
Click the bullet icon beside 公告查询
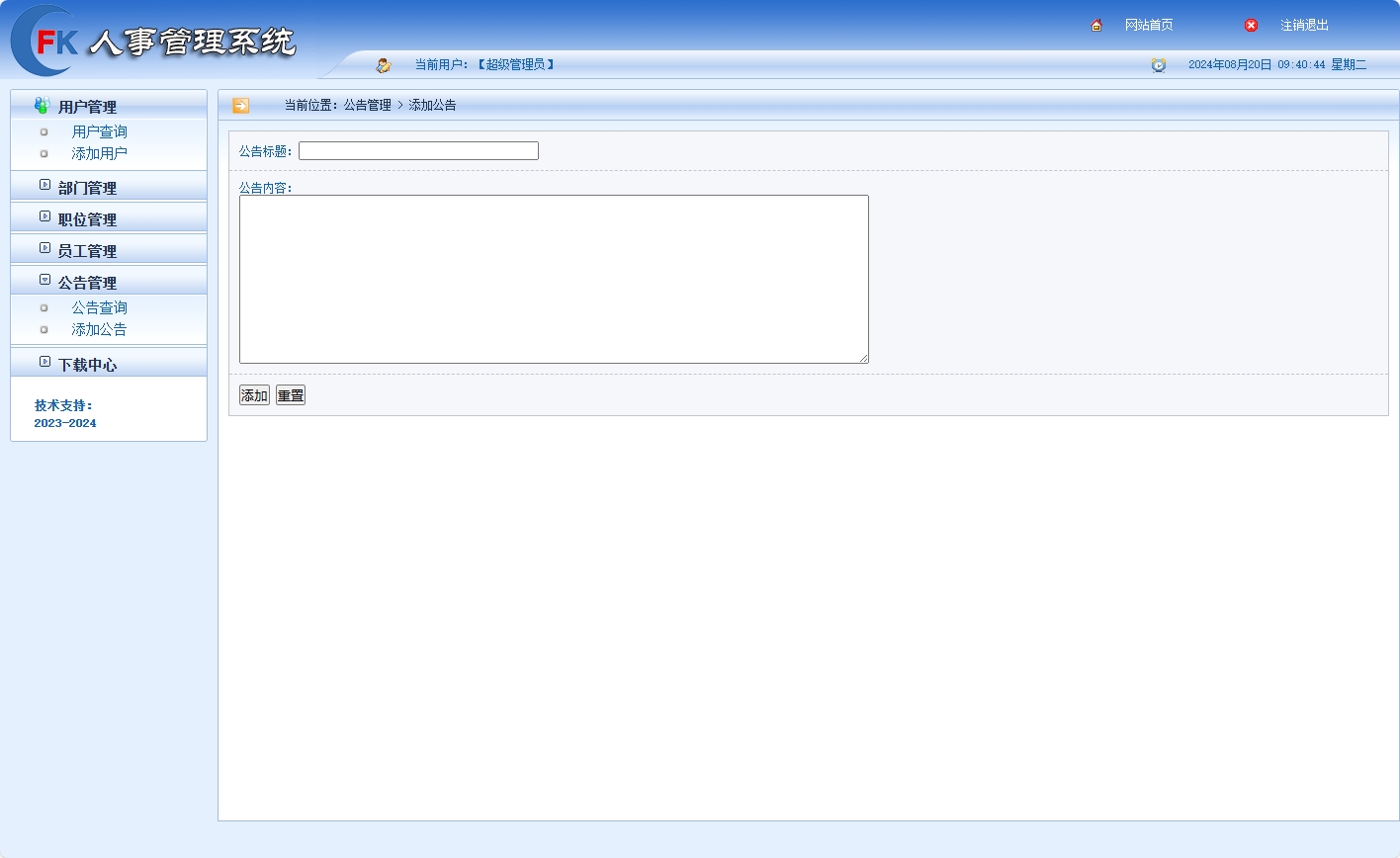tap(44, 307)
